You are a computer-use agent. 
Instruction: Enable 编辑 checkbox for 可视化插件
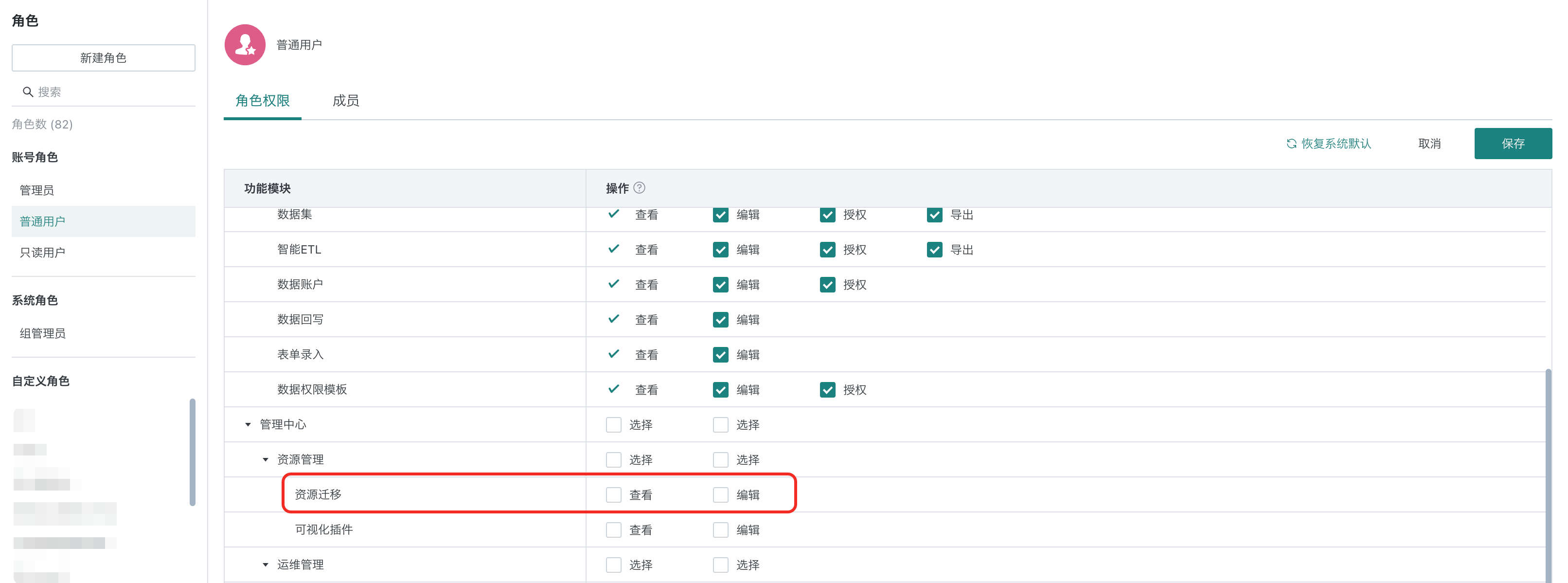point(721,530)
